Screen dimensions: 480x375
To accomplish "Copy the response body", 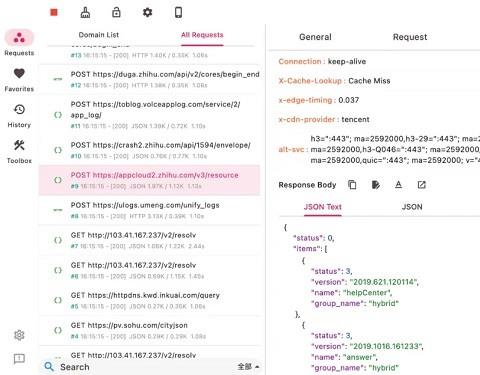I will 352,185.
